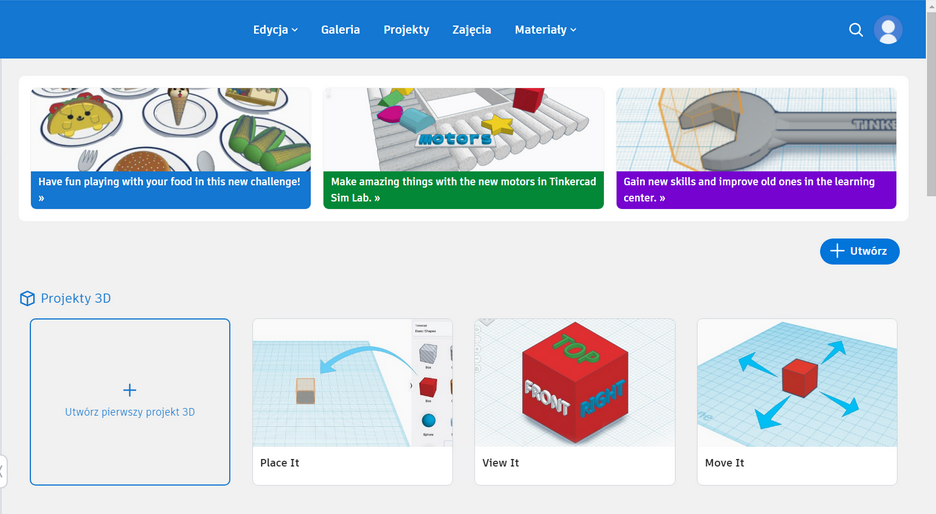
Task: Open the learning center banner link
Action: pos(756,190)
